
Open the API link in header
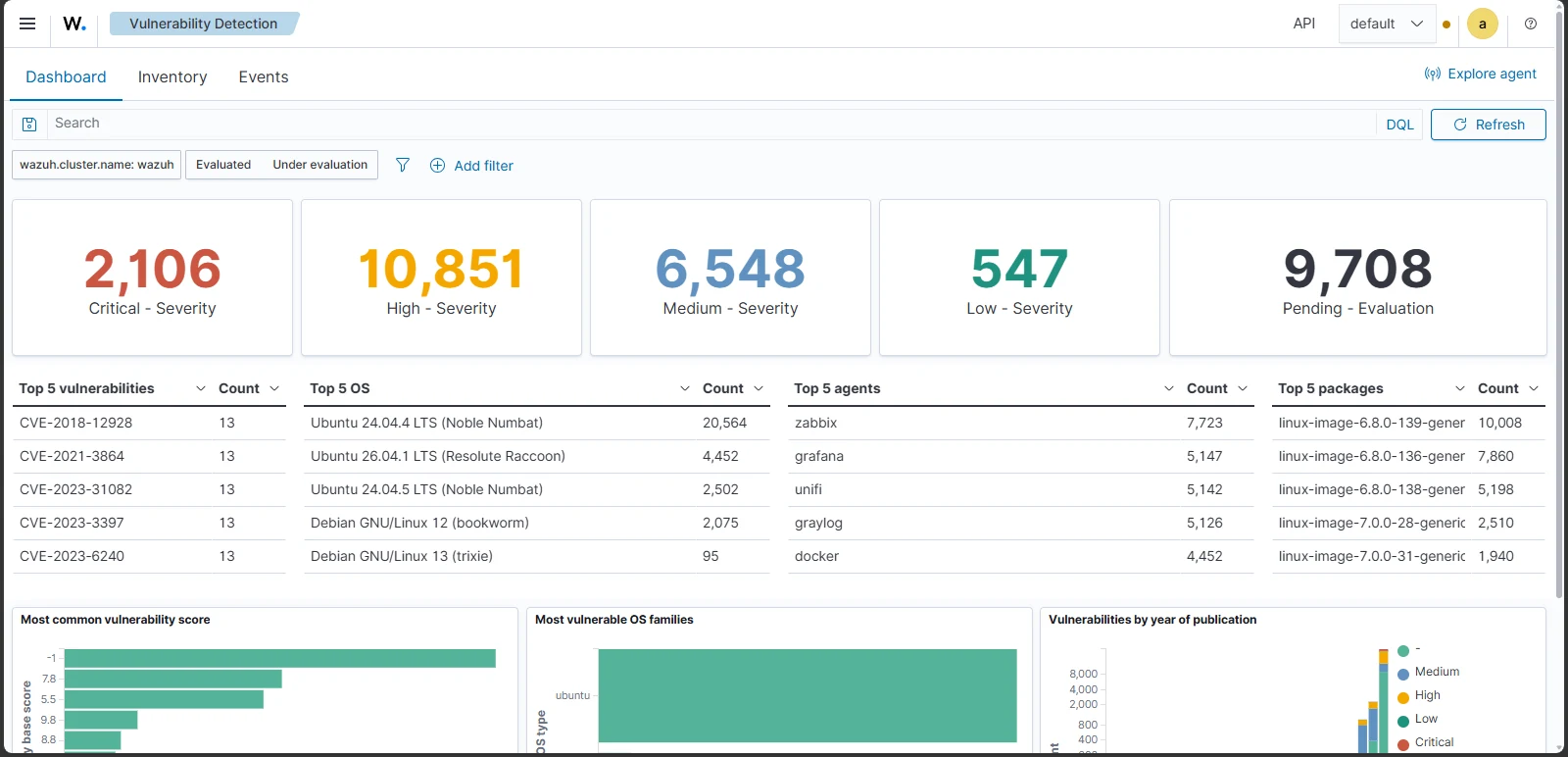point(1304,24)
